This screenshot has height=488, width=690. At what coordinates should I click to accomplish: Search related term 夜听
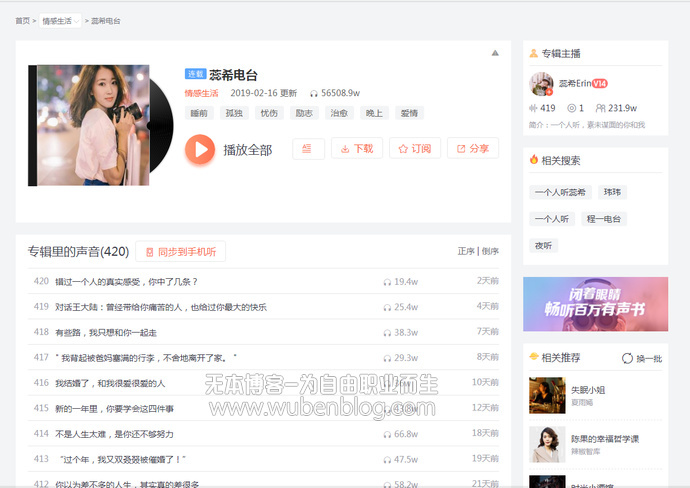(x=543, y=246)
